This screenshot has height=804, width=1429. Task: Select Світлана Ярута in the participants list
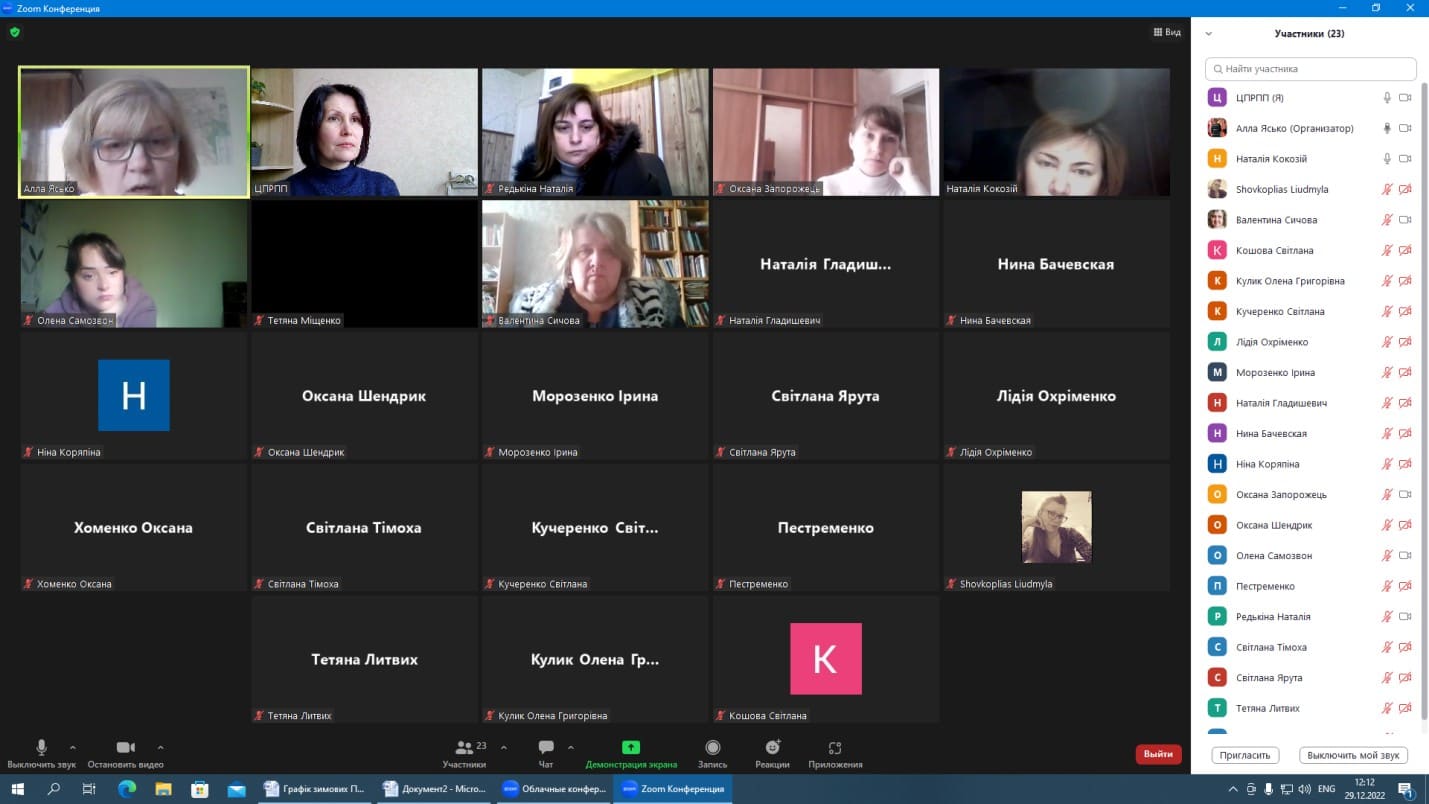[x=1310, y=677]
